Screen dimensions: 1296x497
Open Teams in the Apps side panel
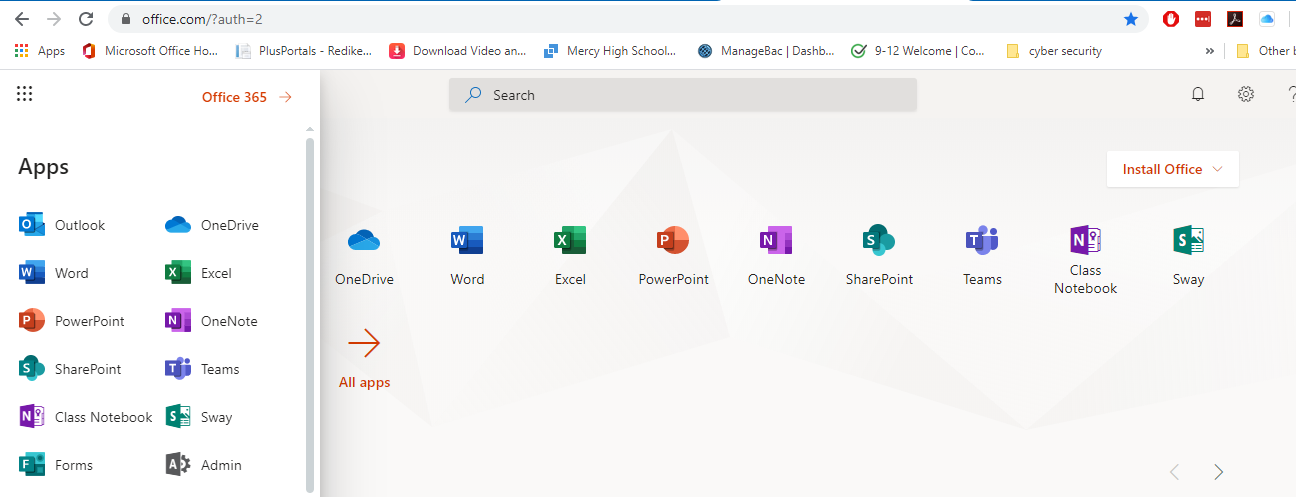[x=202, y=369]
